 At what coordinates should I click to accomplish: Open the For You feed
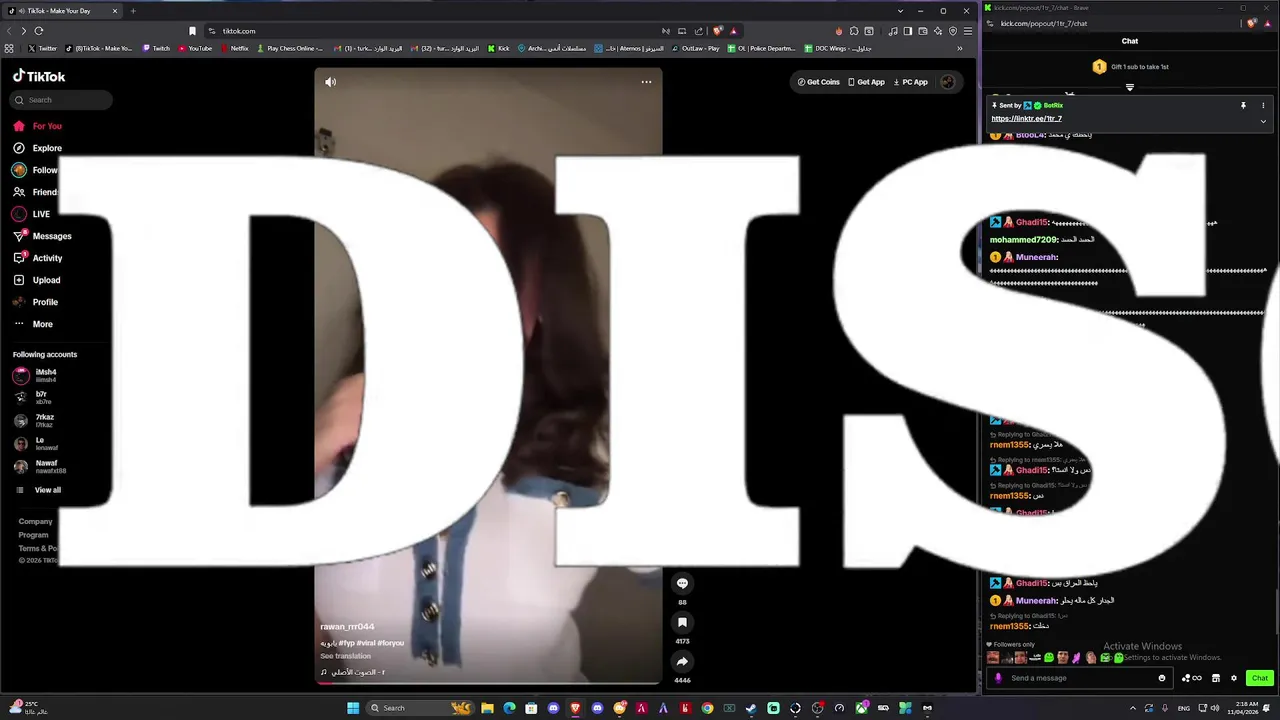coord(38,126)
